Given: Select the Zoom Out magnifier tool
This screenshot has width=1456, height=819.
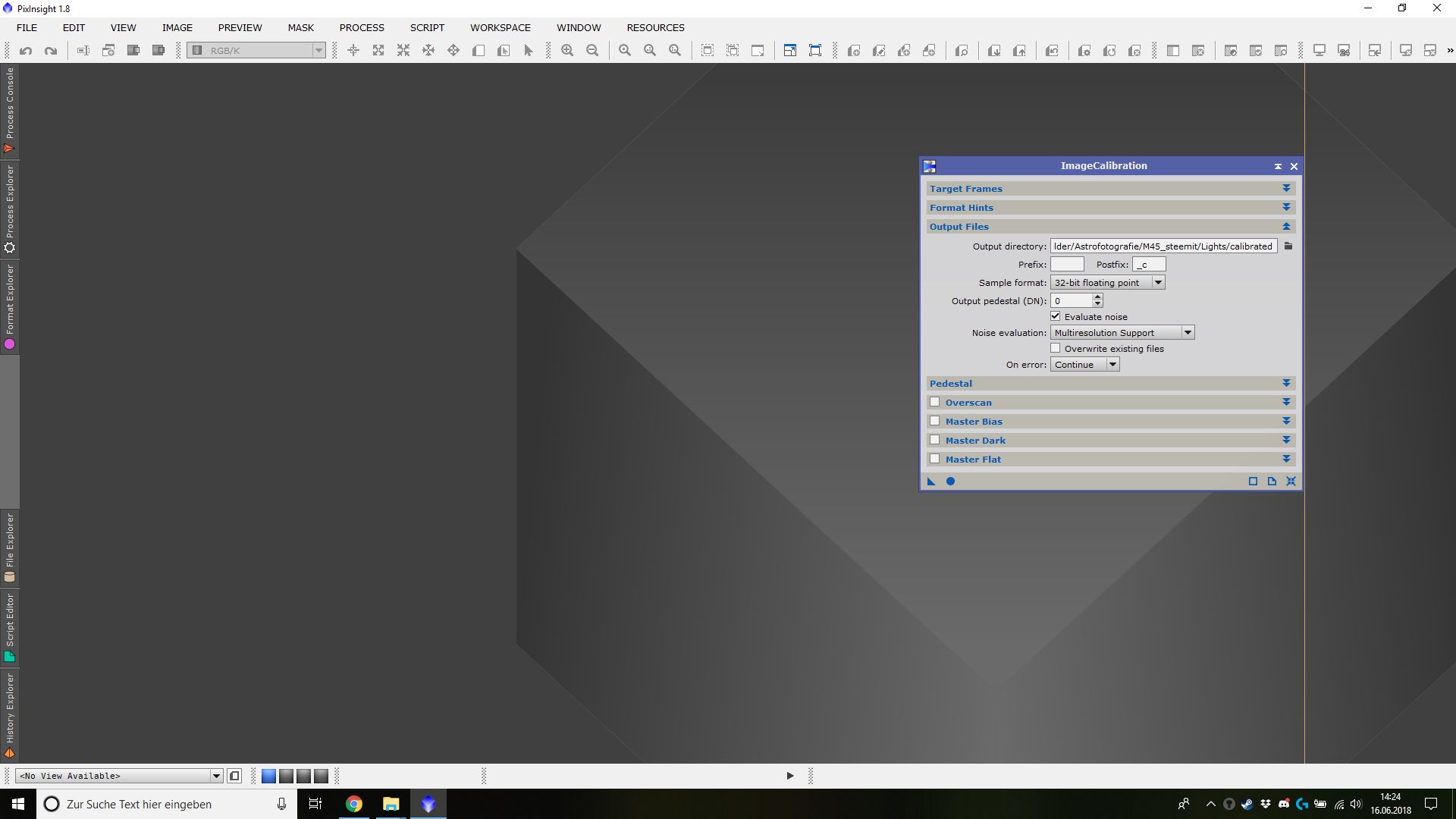Looking at the screenshot, I should [x=592, y=51].
